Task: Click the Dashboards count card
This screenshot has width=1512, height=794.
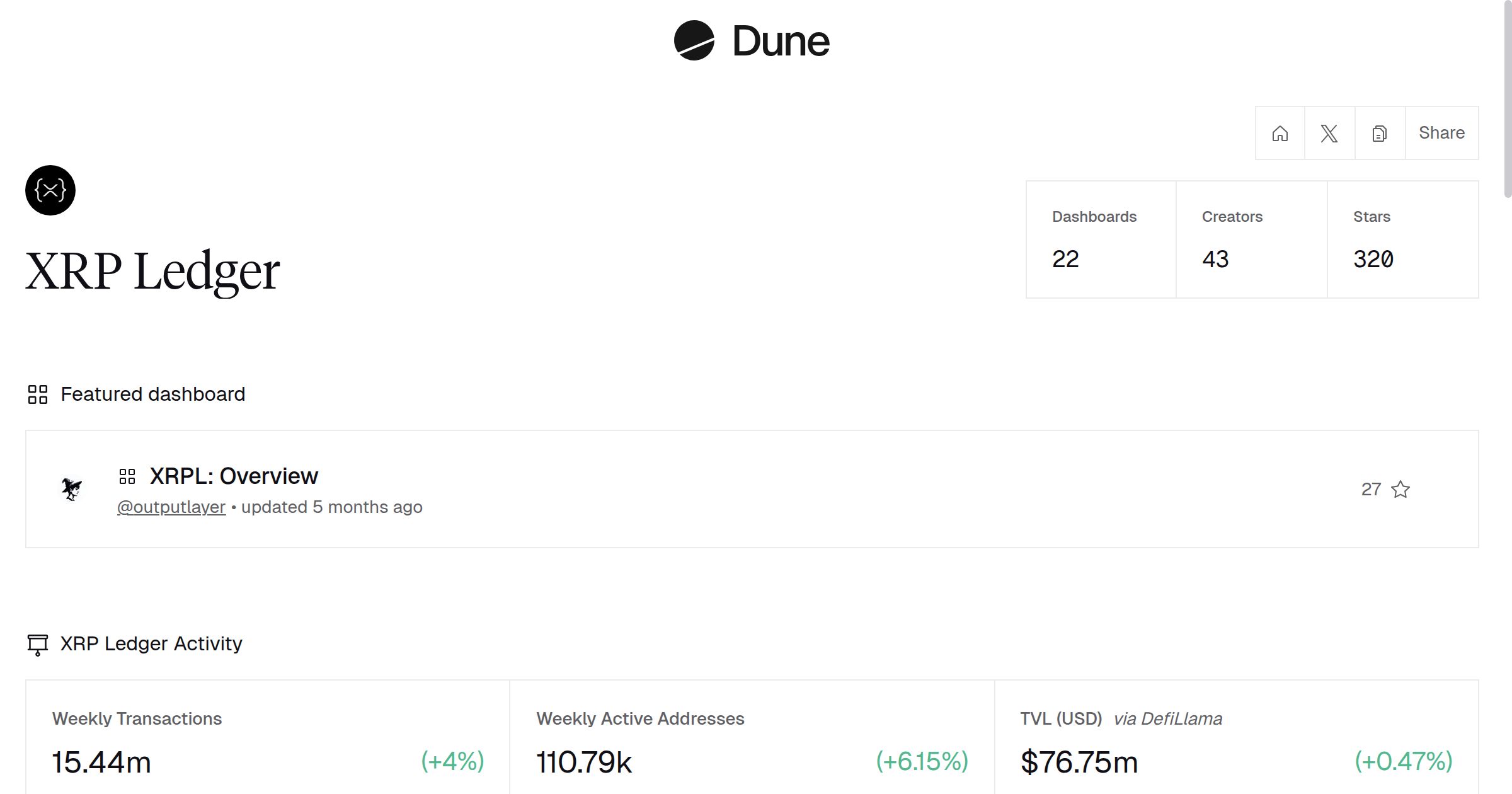Action: point(1101,239)
